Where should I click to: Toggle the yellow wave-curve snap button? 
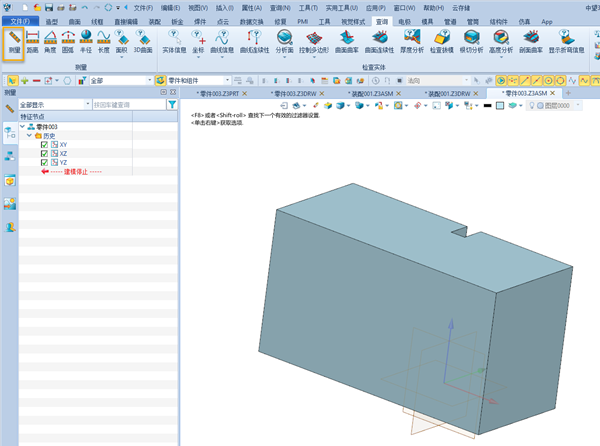(584, 80)
